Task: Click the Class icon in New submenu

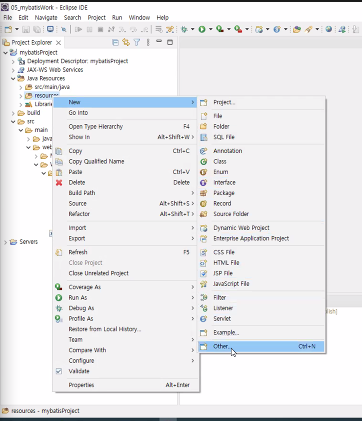Action: [x=203, y=161]
